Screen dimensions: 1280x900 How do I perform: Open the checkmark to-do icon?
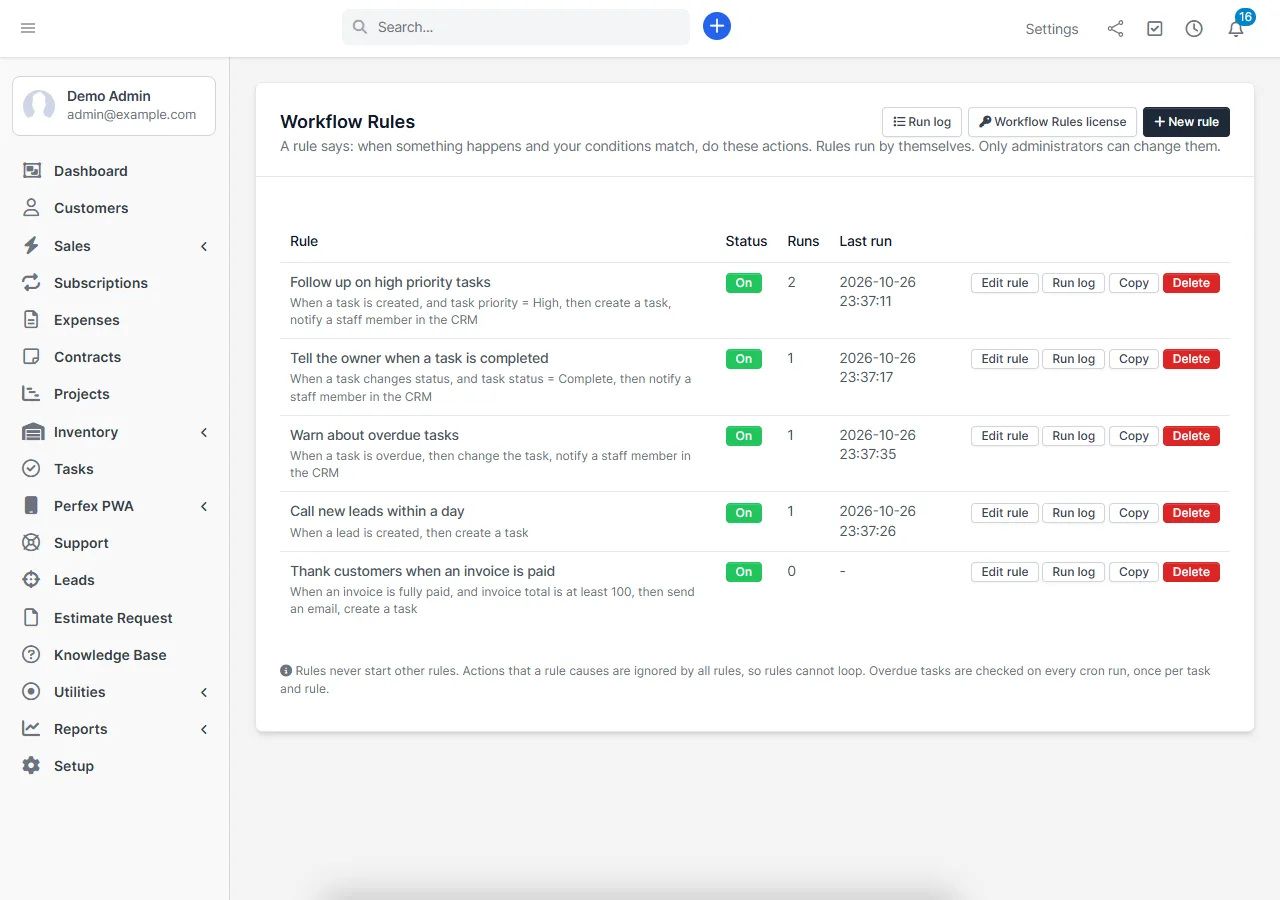click(x=1155, y=29)
